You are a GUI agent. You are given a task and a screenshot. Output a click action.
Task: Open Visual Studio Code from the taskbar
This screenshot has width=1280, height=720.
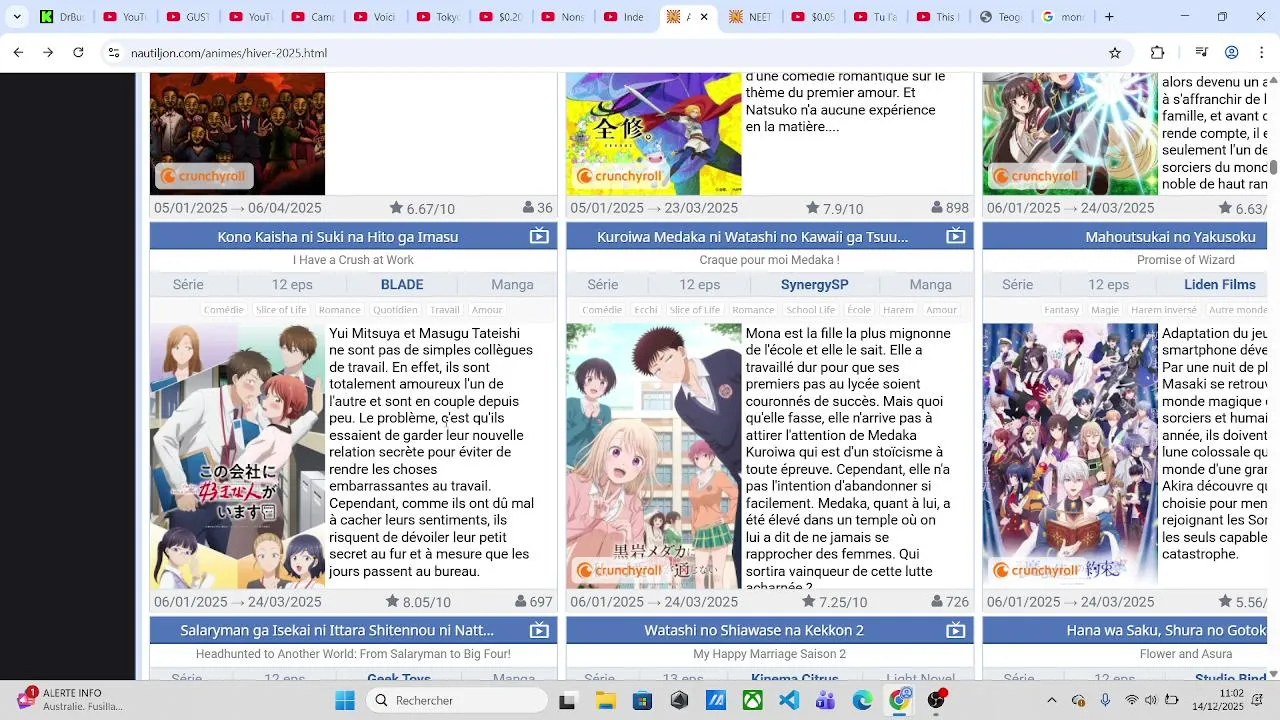coord(789,700)
